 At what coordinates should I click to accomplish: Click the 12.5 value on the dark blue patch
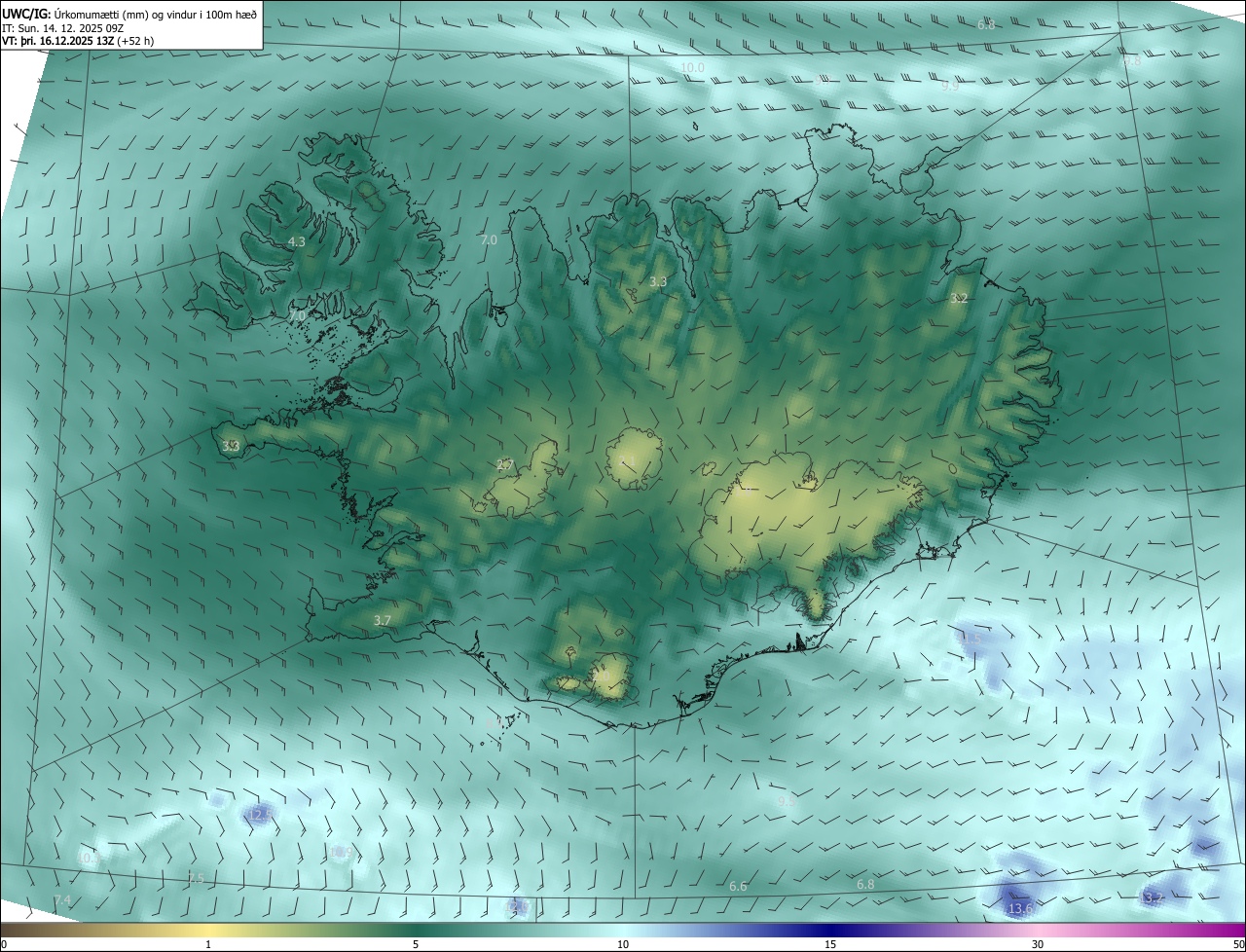tap(260, 814)
